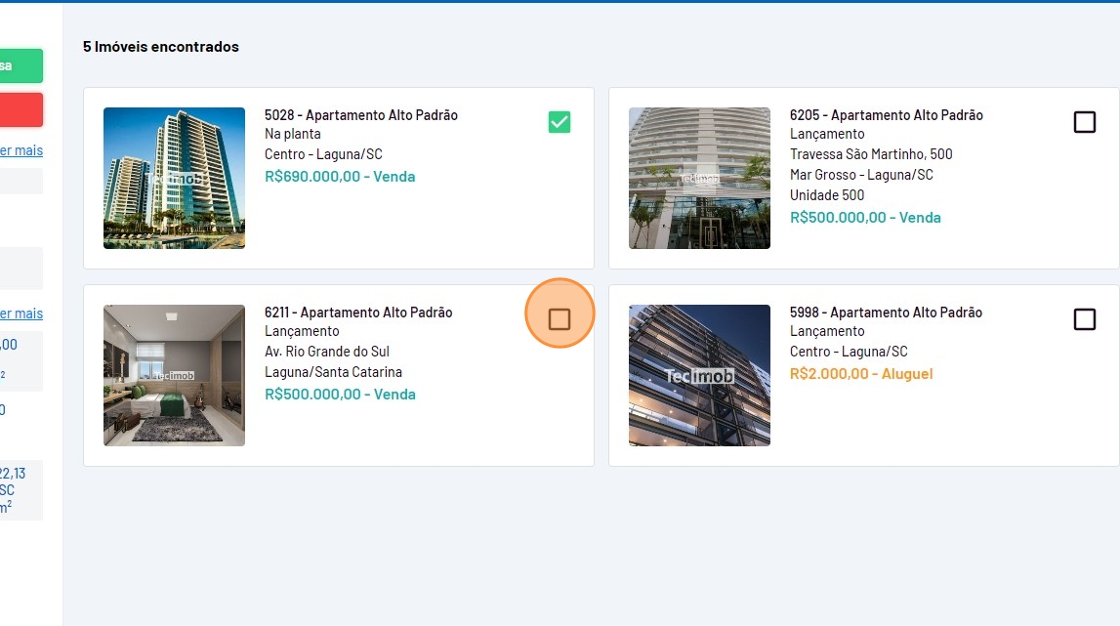
Task: Select the checkbox for listing 6205
Action: click(x=1084, y=122)
